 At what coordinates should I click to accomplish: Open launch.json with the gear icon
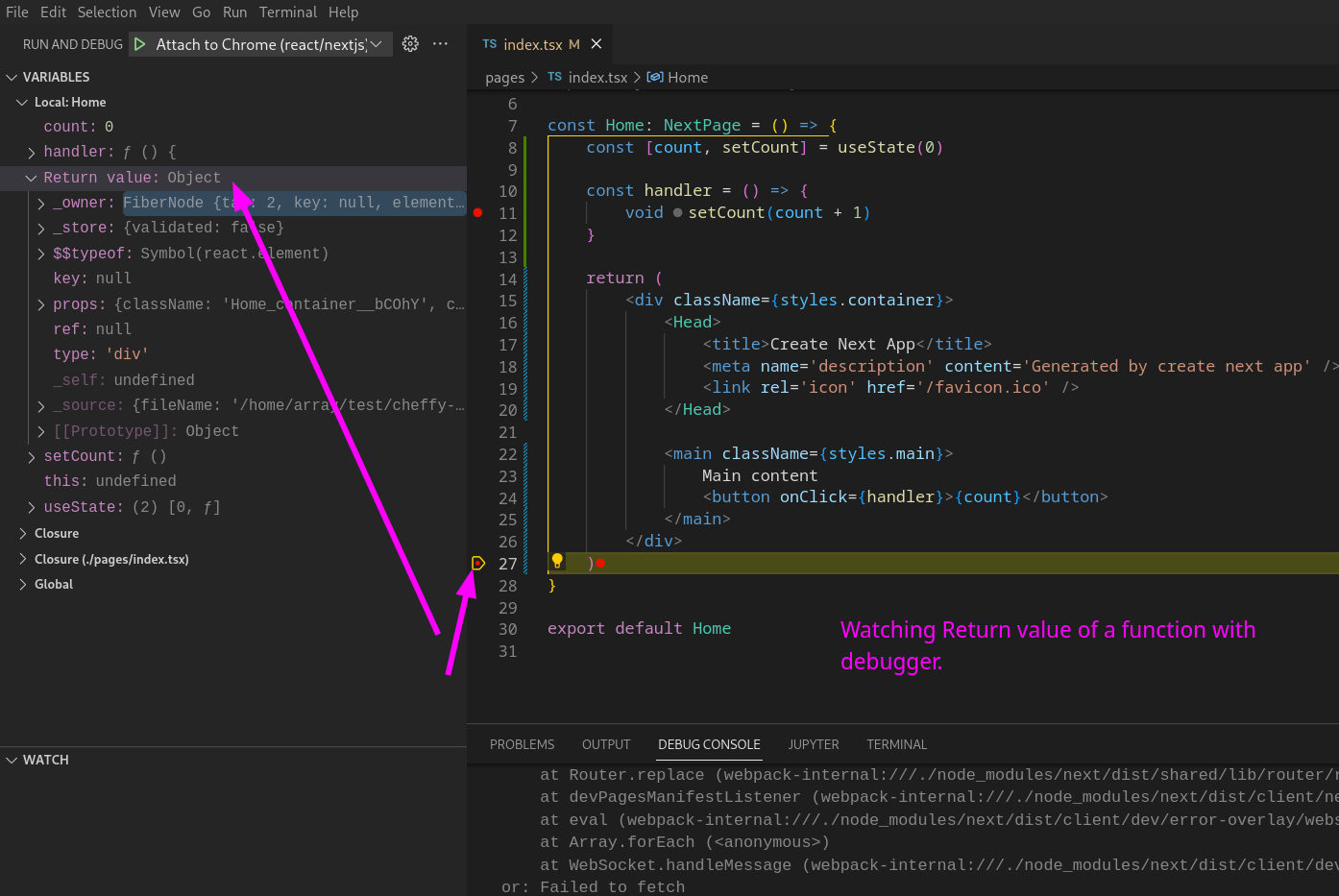tap(410, 44)
